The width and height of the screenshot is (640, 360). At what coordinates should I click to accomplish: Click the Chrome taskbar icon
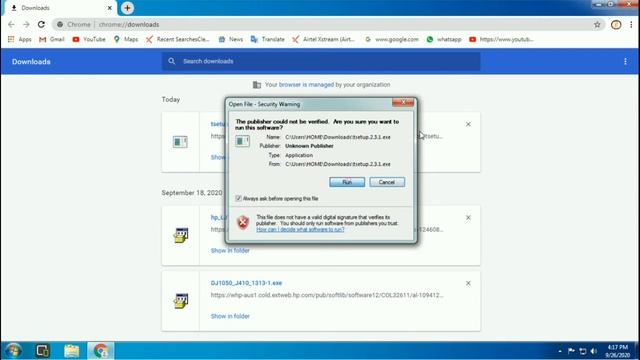101,351
